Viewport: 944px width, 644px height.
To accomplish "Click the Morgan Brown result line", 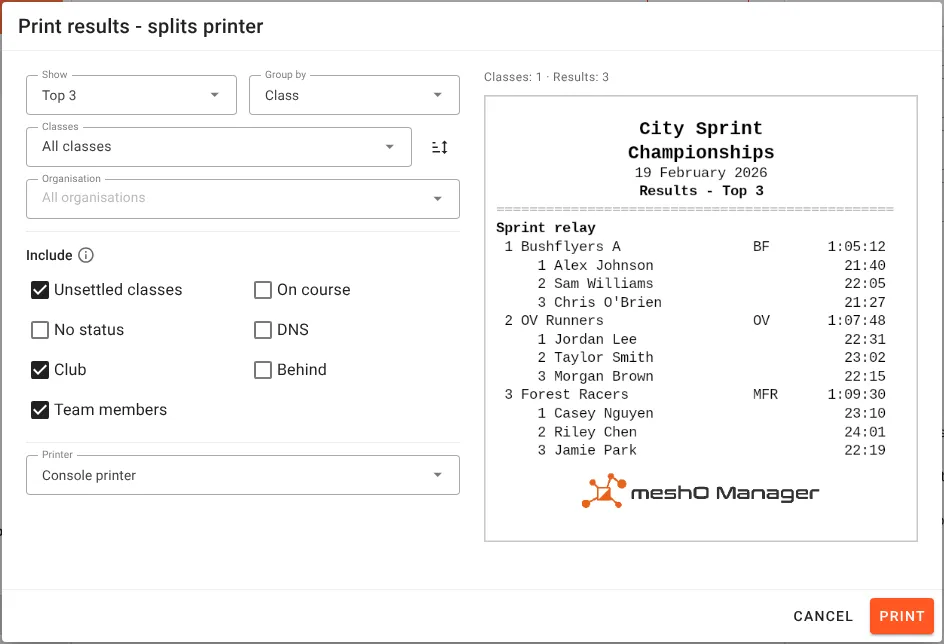I will 712,376.
